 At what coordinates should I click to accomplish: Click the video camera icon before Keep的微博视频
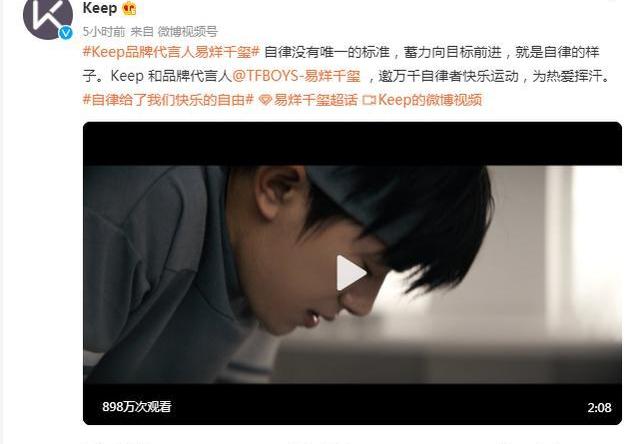(x=369, y=100)
